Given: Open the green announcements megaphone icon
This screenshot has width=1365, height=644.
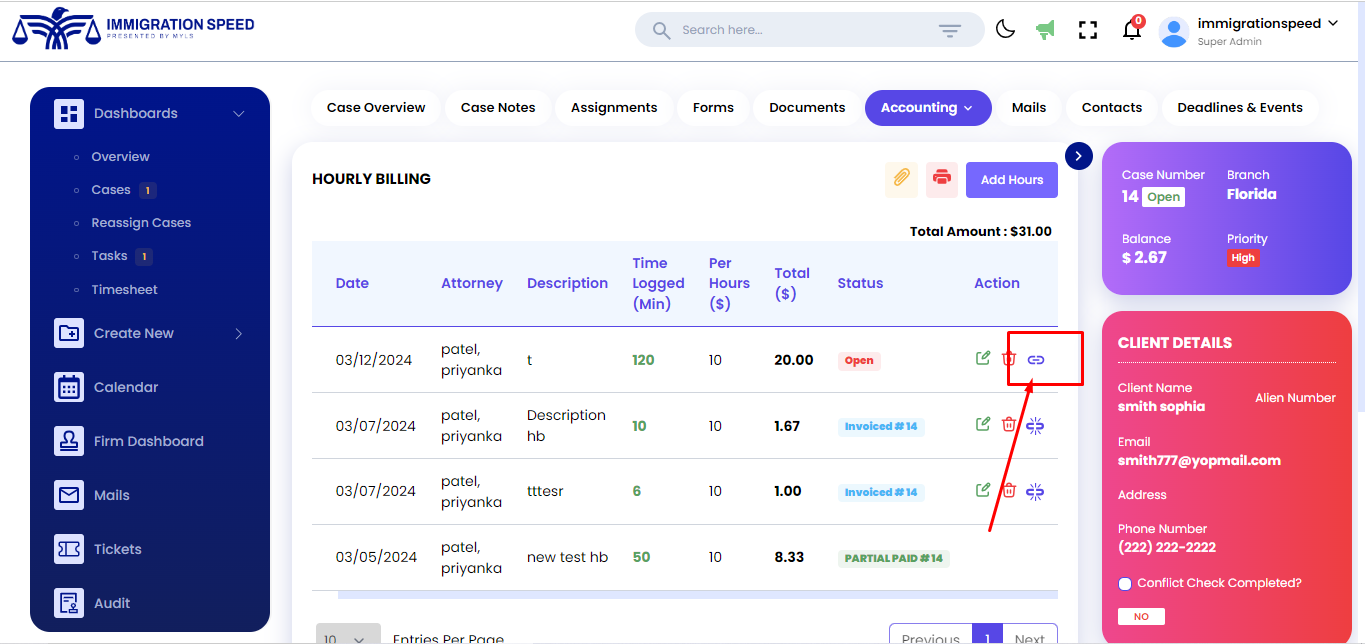Looking at the screenshot, I should click(1045, 29).
